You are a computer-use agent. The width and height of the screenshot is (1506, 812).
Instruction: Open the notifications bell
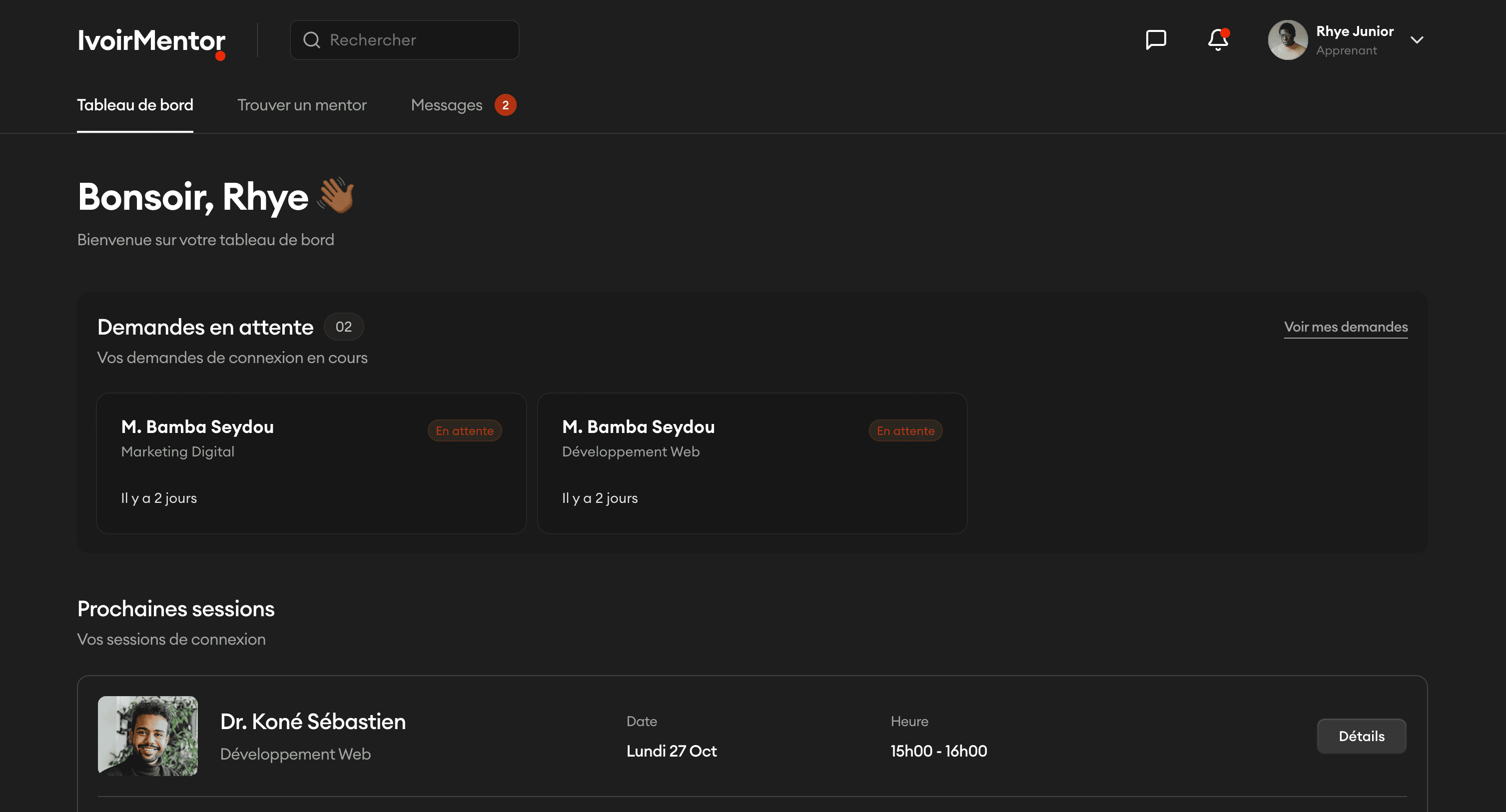[1218, 40]
